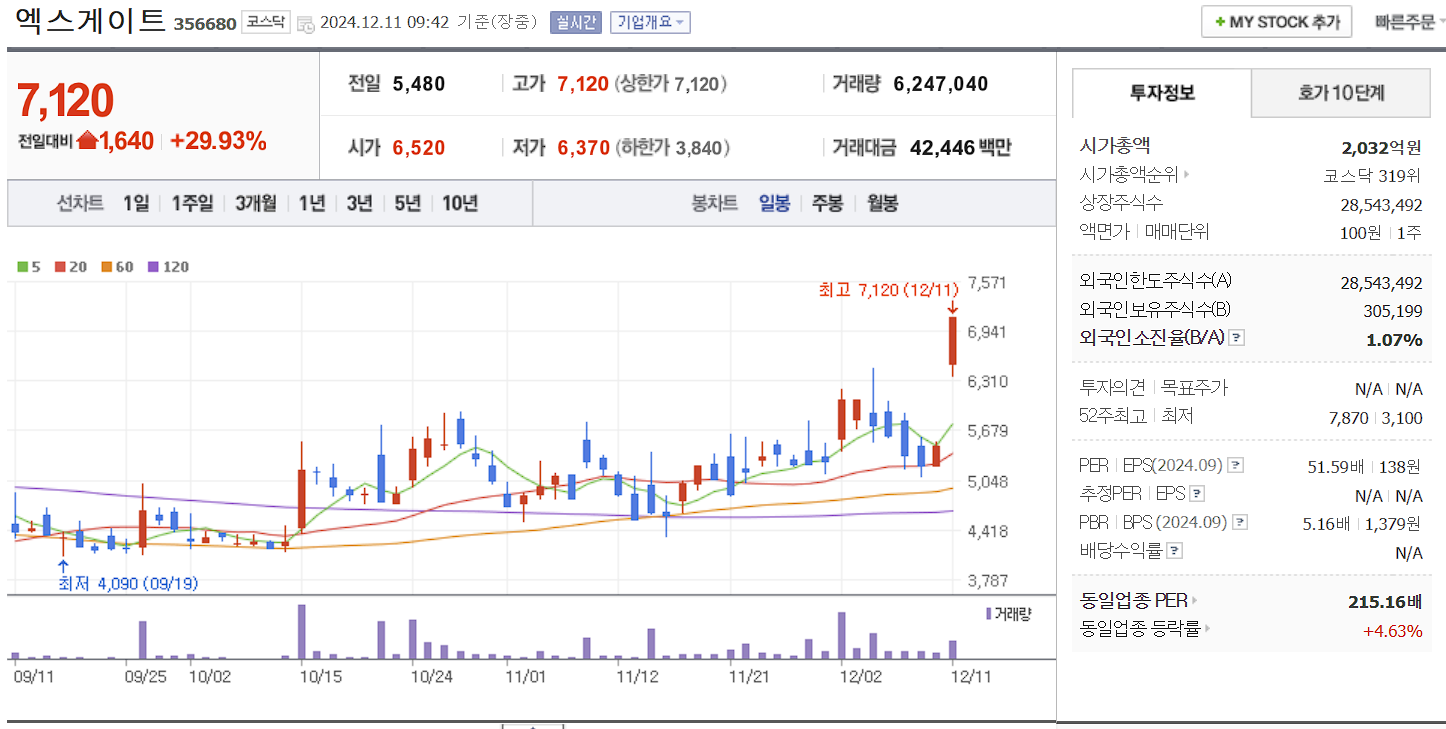Image resolution: width=1446 pixels, height=729 pixels.
Task: Click the PBR/BPS tooltip icon
Action: 1240,521
